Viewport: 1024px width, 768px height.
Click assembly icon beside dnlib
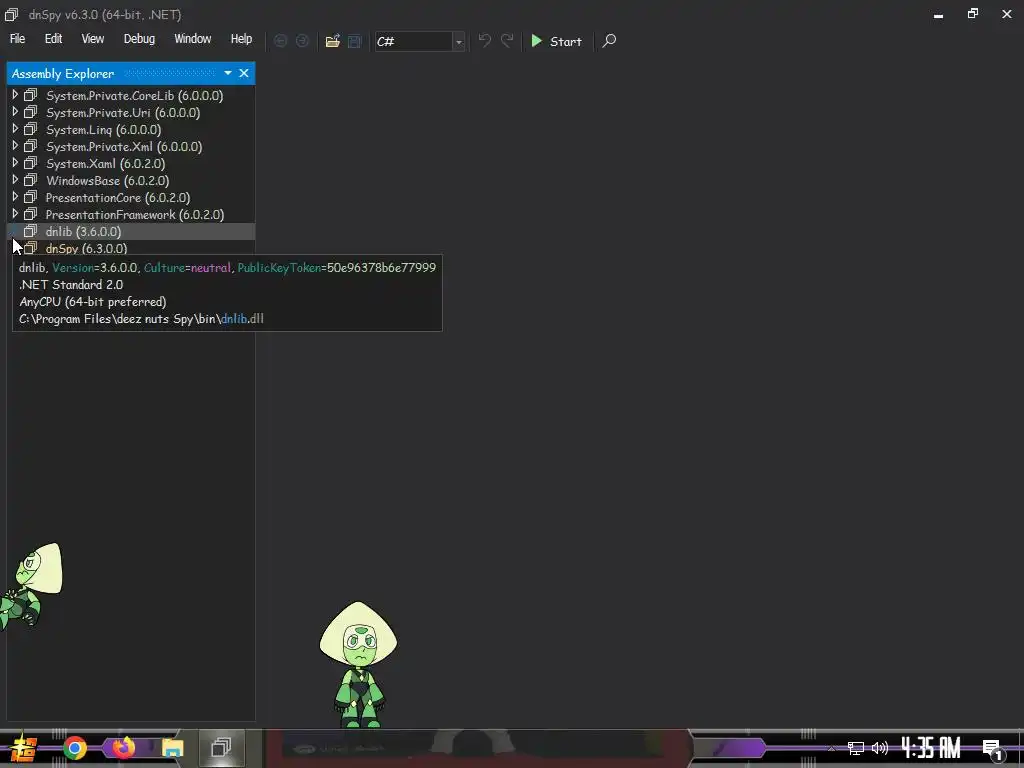click(x=31, y=231)
